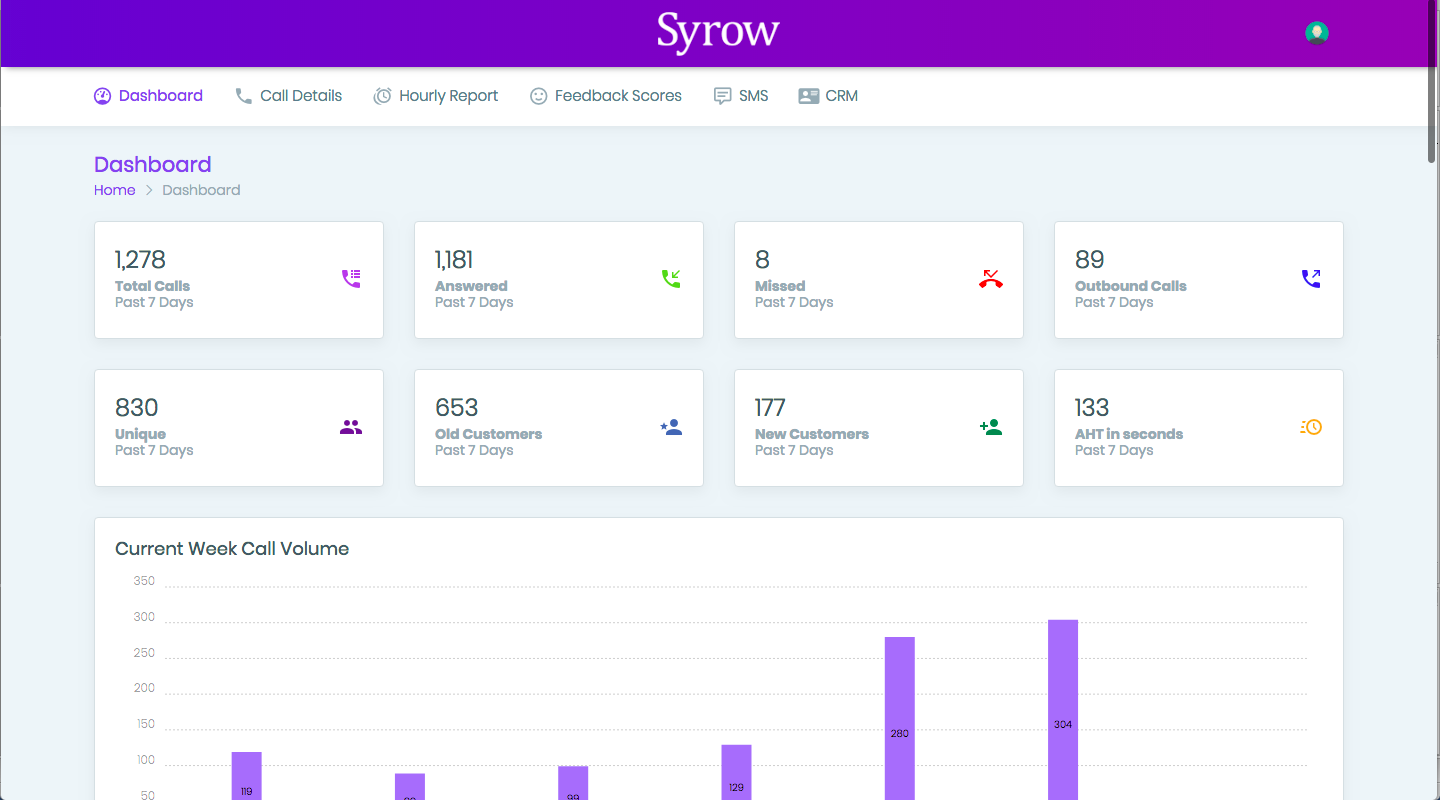Go to the Call Details tab
The height and width of the screenshot is (800, 1440).
click(289, 96)
